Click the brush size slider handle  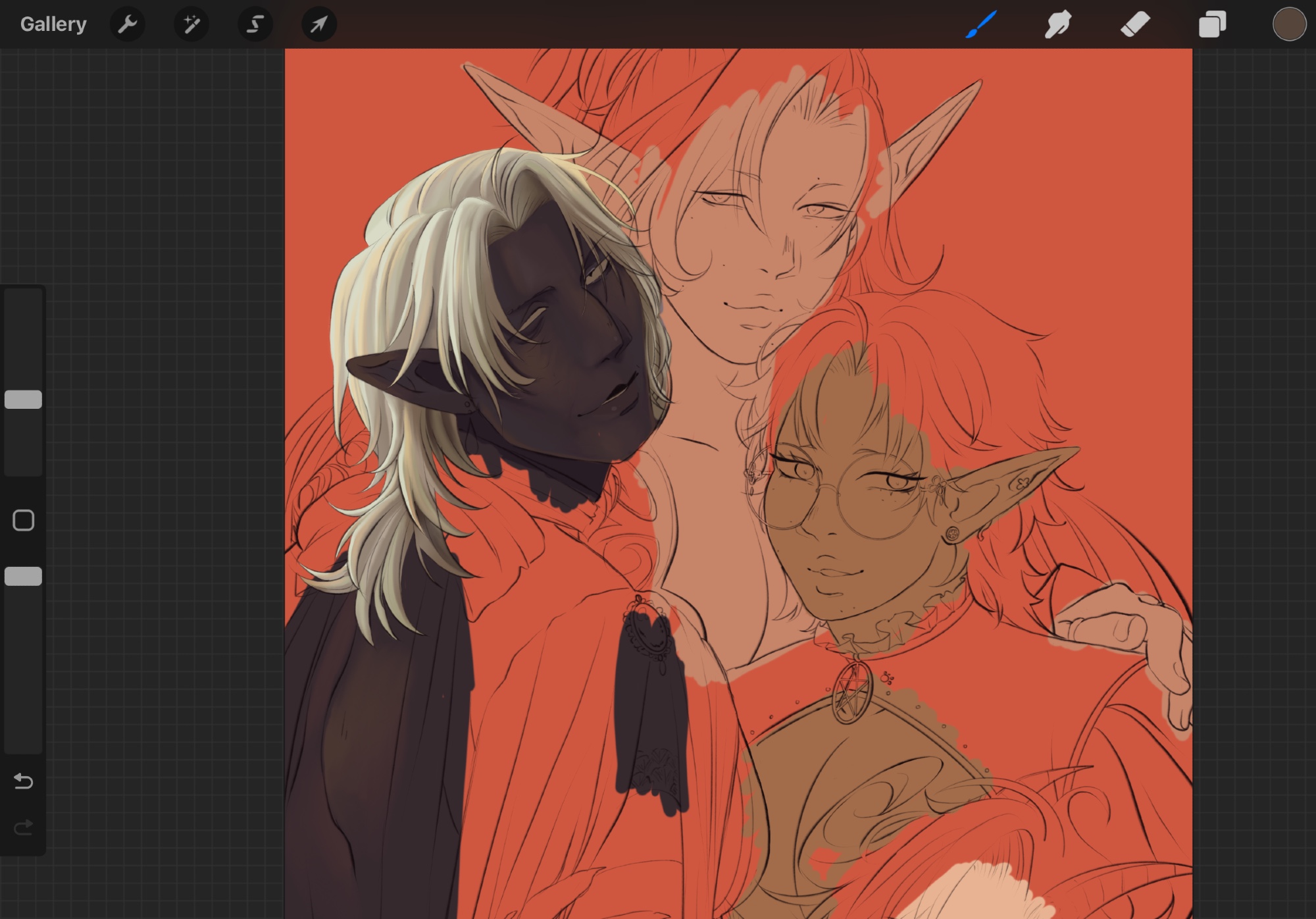coord(24,400)
